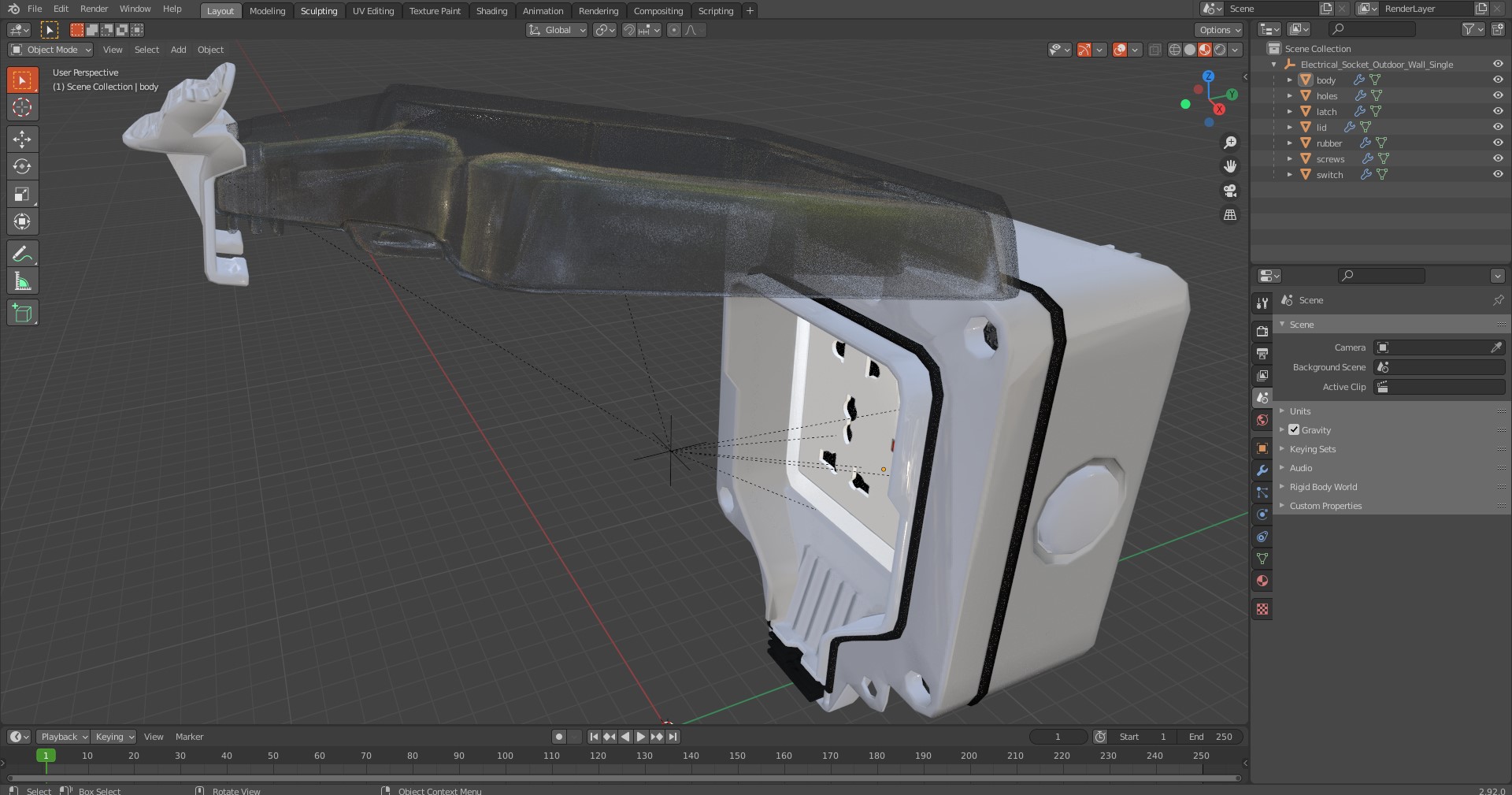The image size is (1512, 795).
Task: Select the Cursor tool in the left toolbar
Action: point(22,108)
